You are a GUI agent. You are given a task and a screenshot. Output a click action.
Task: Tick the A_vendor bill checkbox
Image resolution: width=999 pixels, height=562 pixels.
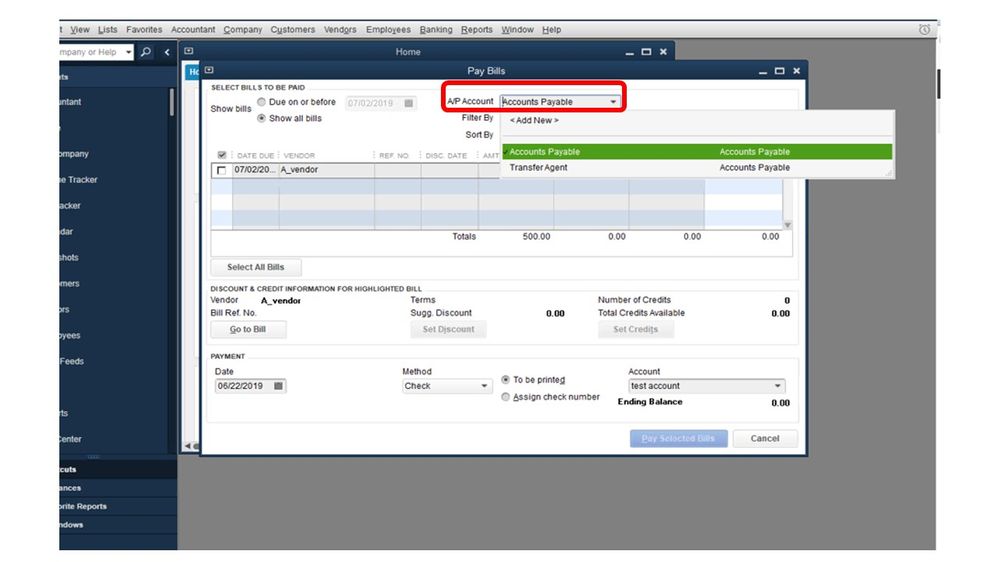(x=221, y=170)
